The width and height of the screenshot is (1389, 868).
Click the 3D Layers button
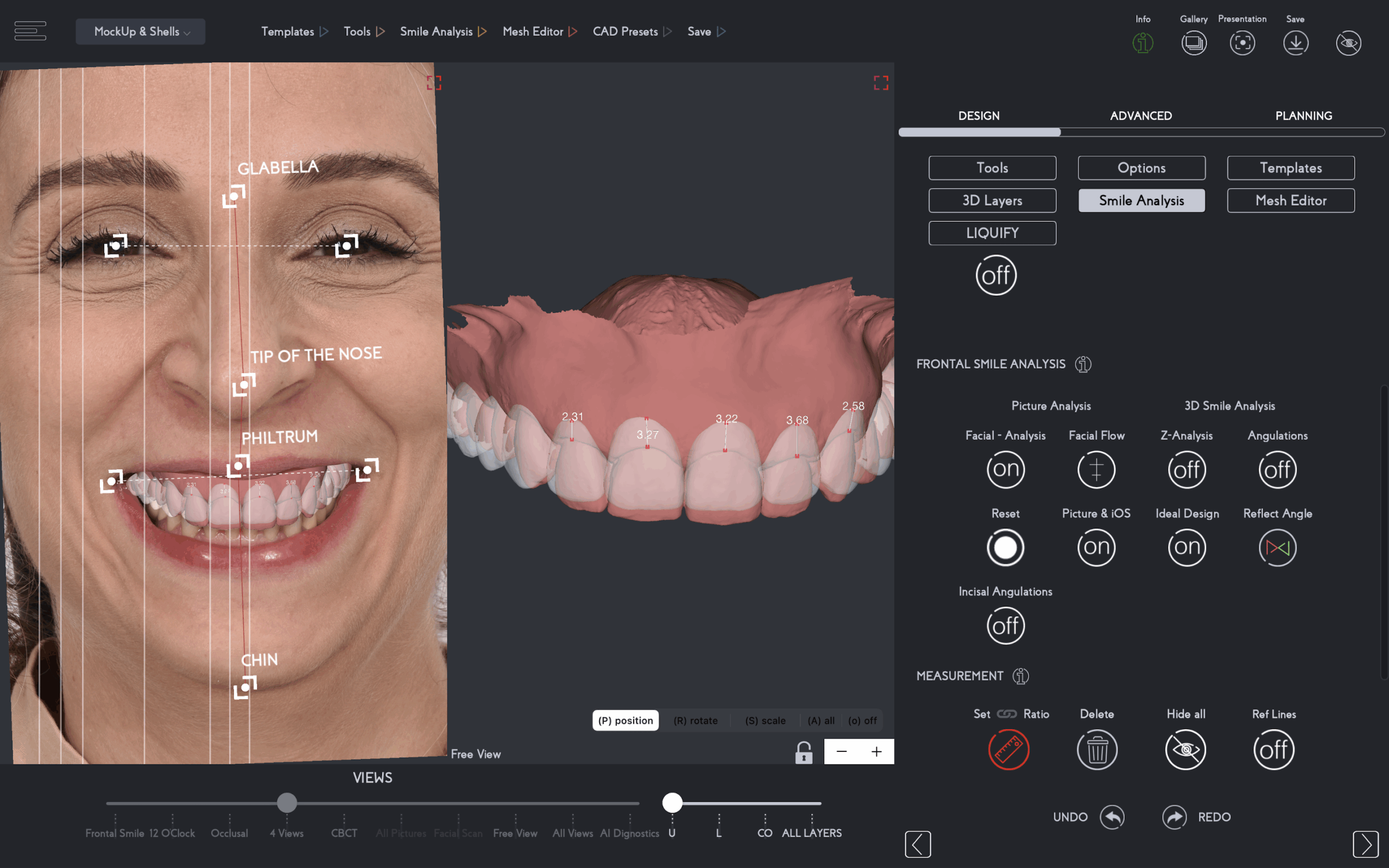[x=992, y=200]
